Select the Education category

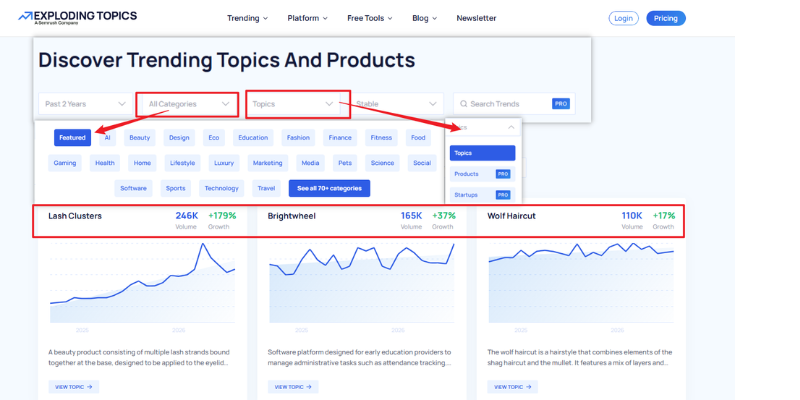253,138
